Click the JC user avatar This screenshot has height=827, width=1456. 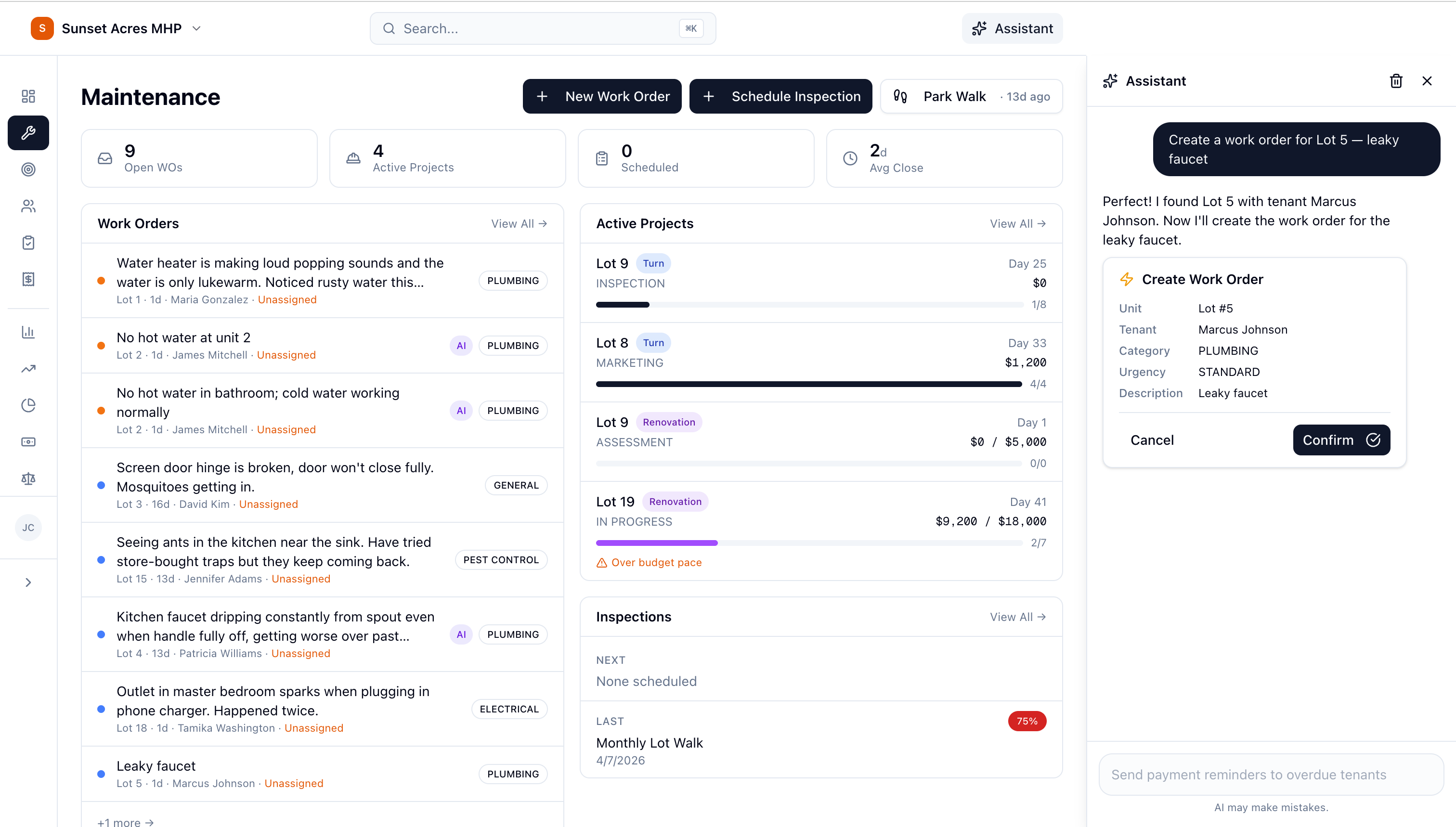(28, 528)
